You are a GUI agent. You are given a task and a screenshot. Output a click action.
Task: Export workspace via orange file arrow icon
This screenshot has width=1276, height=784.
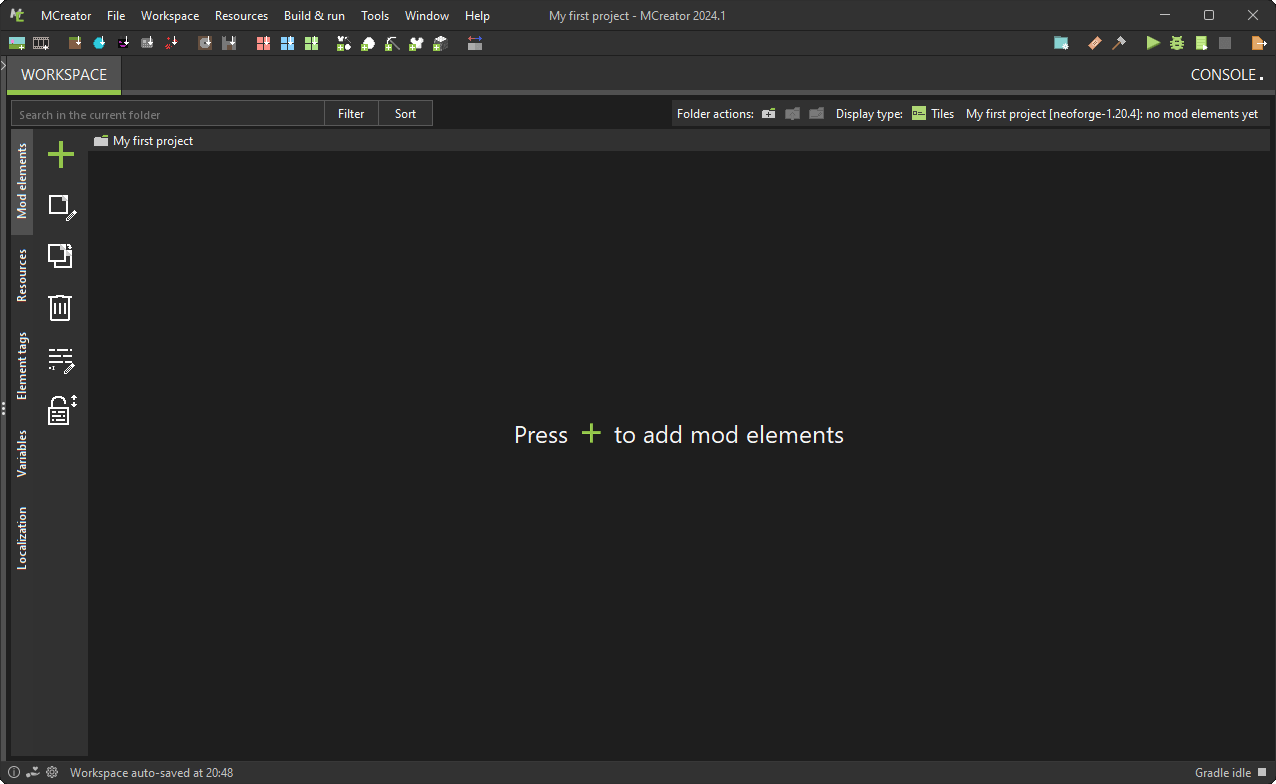pyautogui.click(x=1259, y=43)
